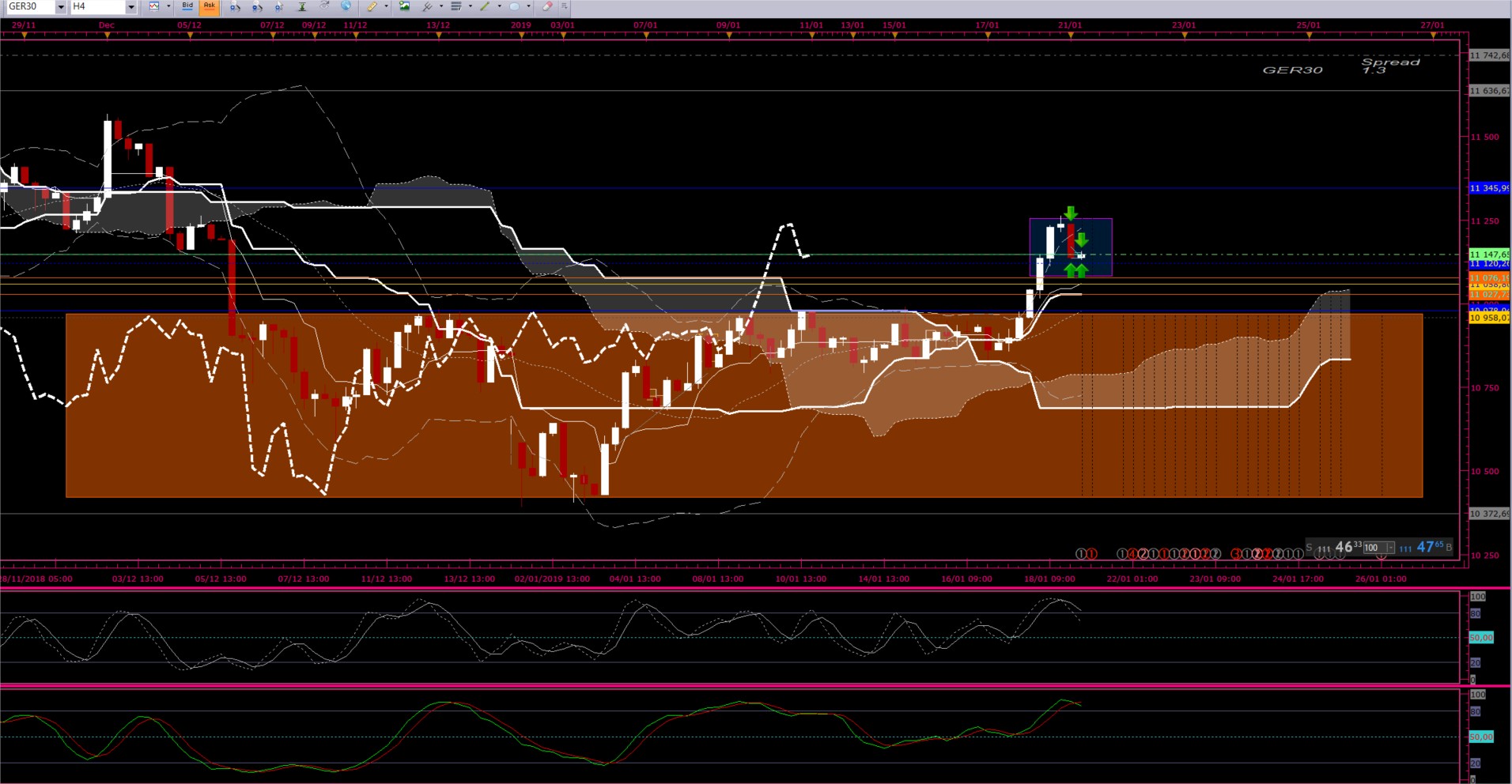Open the toolbar overflow menu
1512x784 pixels.
[564, 6]
